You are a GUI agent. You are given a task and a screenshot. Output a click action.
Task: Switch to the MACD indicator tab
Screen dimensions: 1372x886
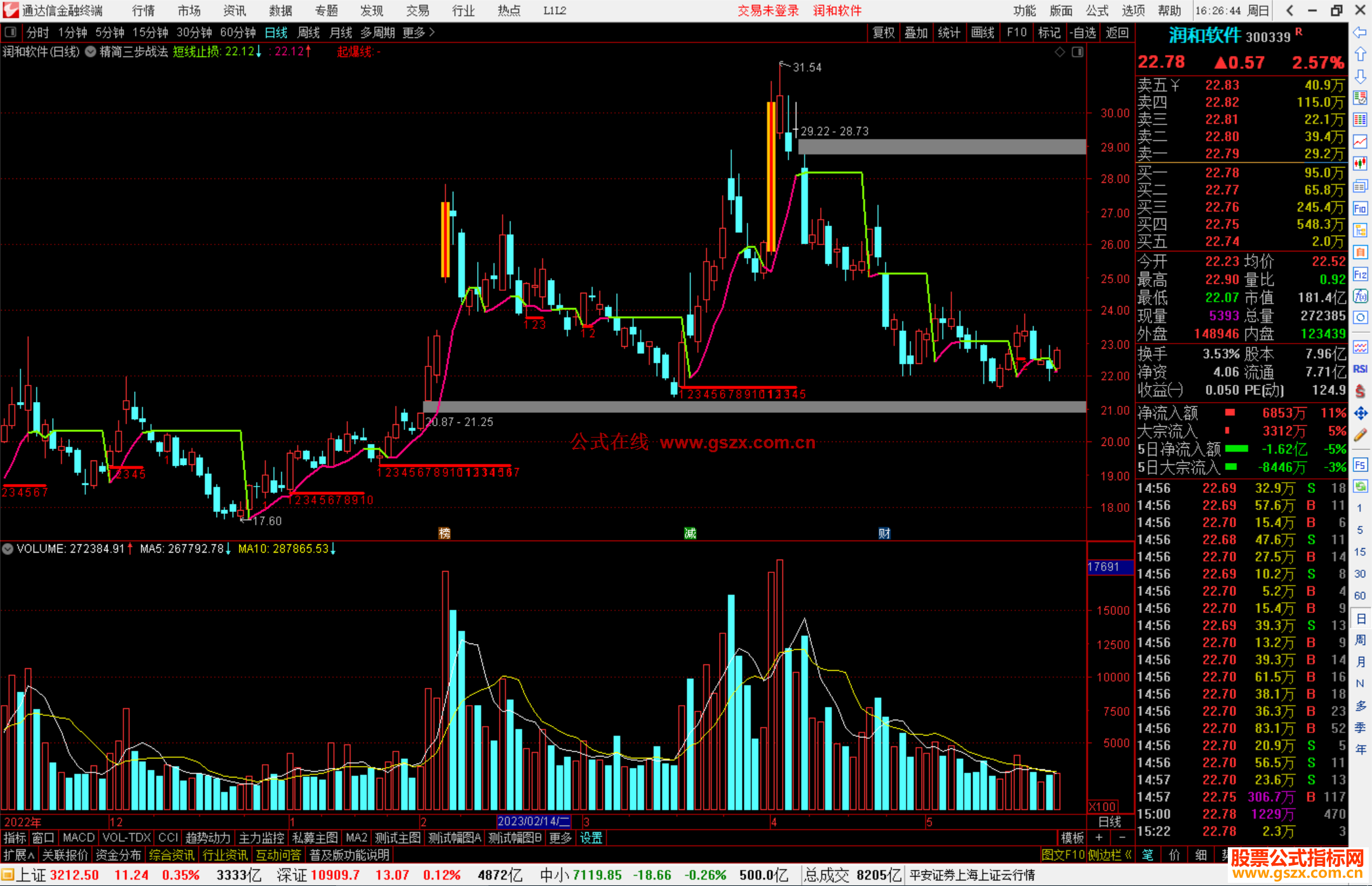click(79, 838)
